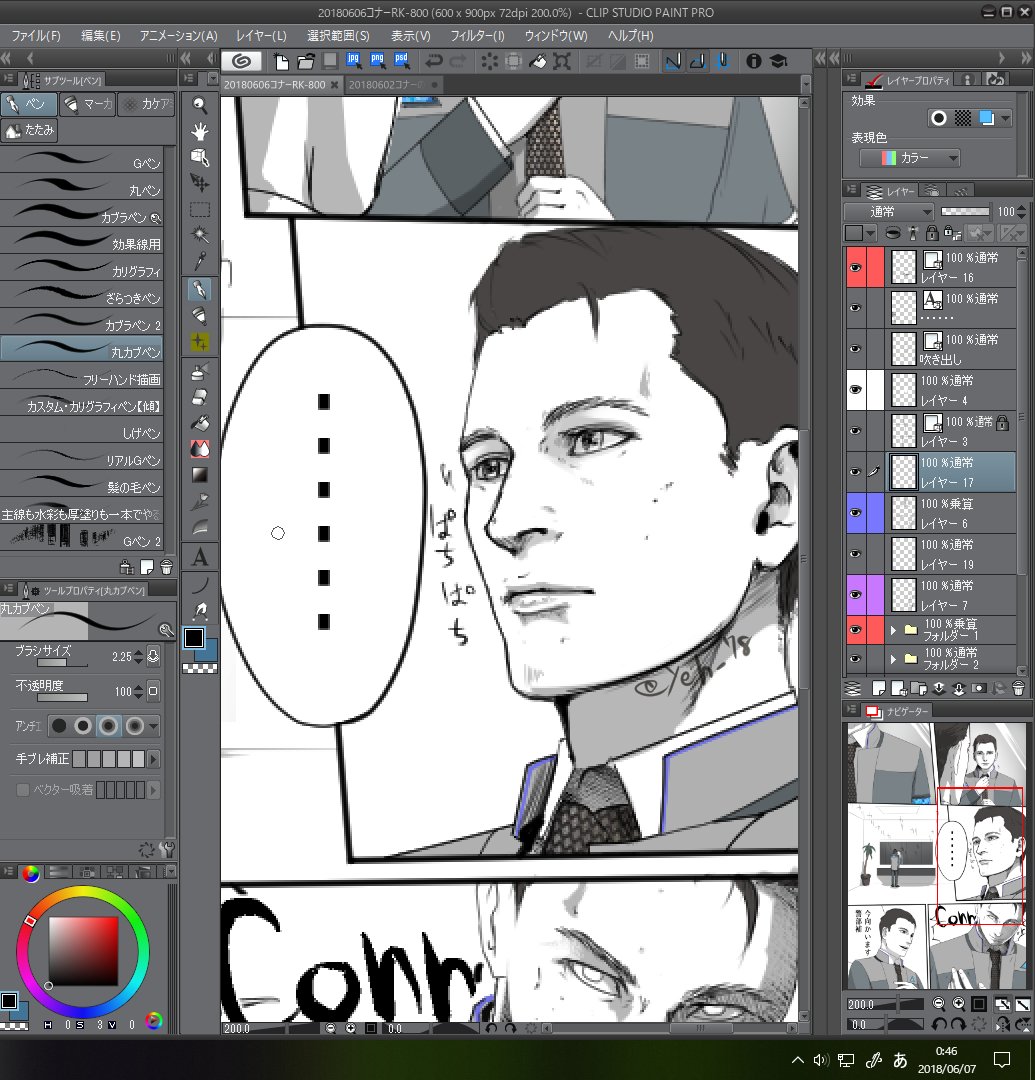This screenshot has height=1080, width=1035.
Task: Open the anti-aliasing options dropdown arrow
Action: click(x=154, y=725)
